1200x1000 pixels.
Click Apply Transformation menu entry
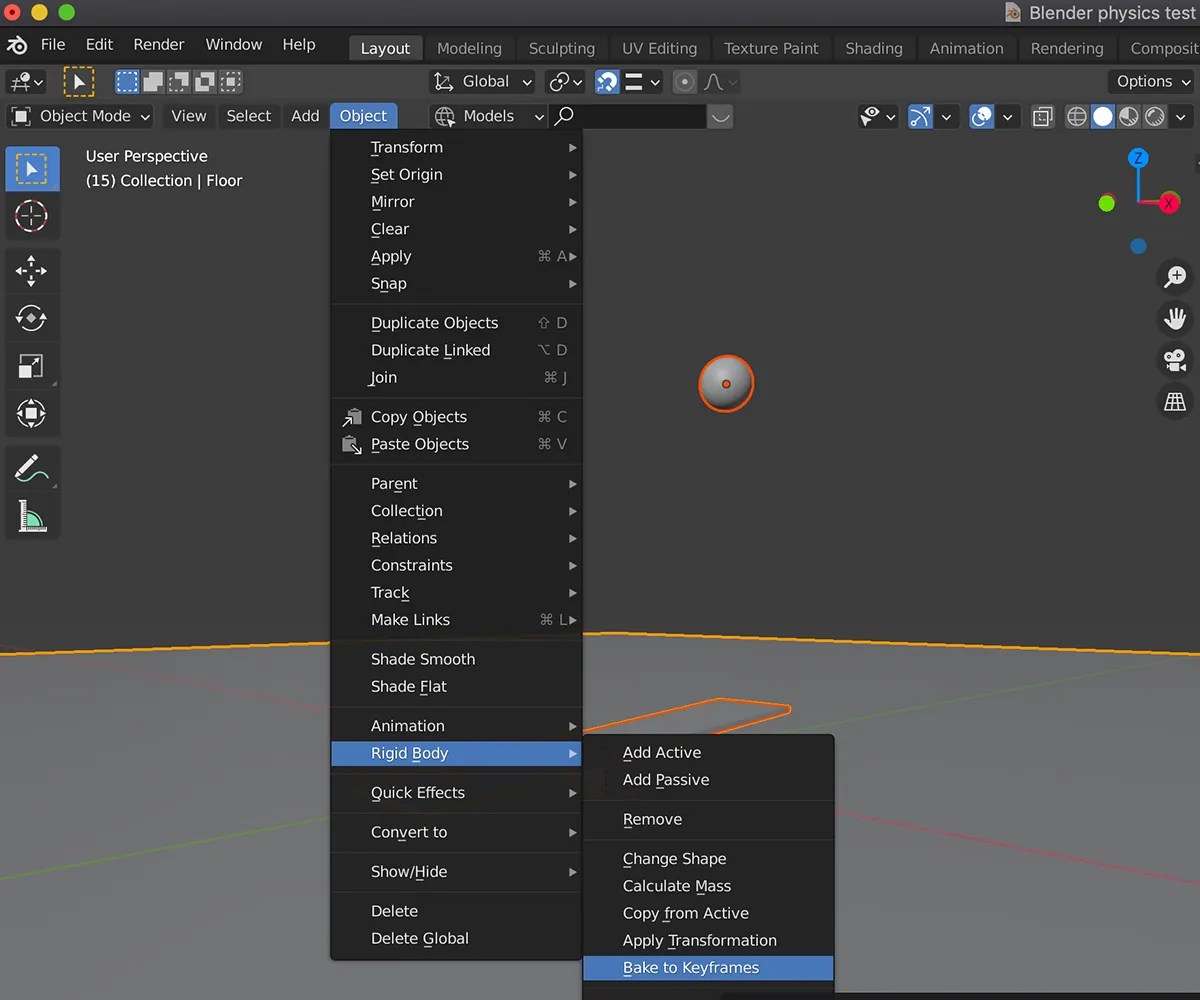point(708,941)
